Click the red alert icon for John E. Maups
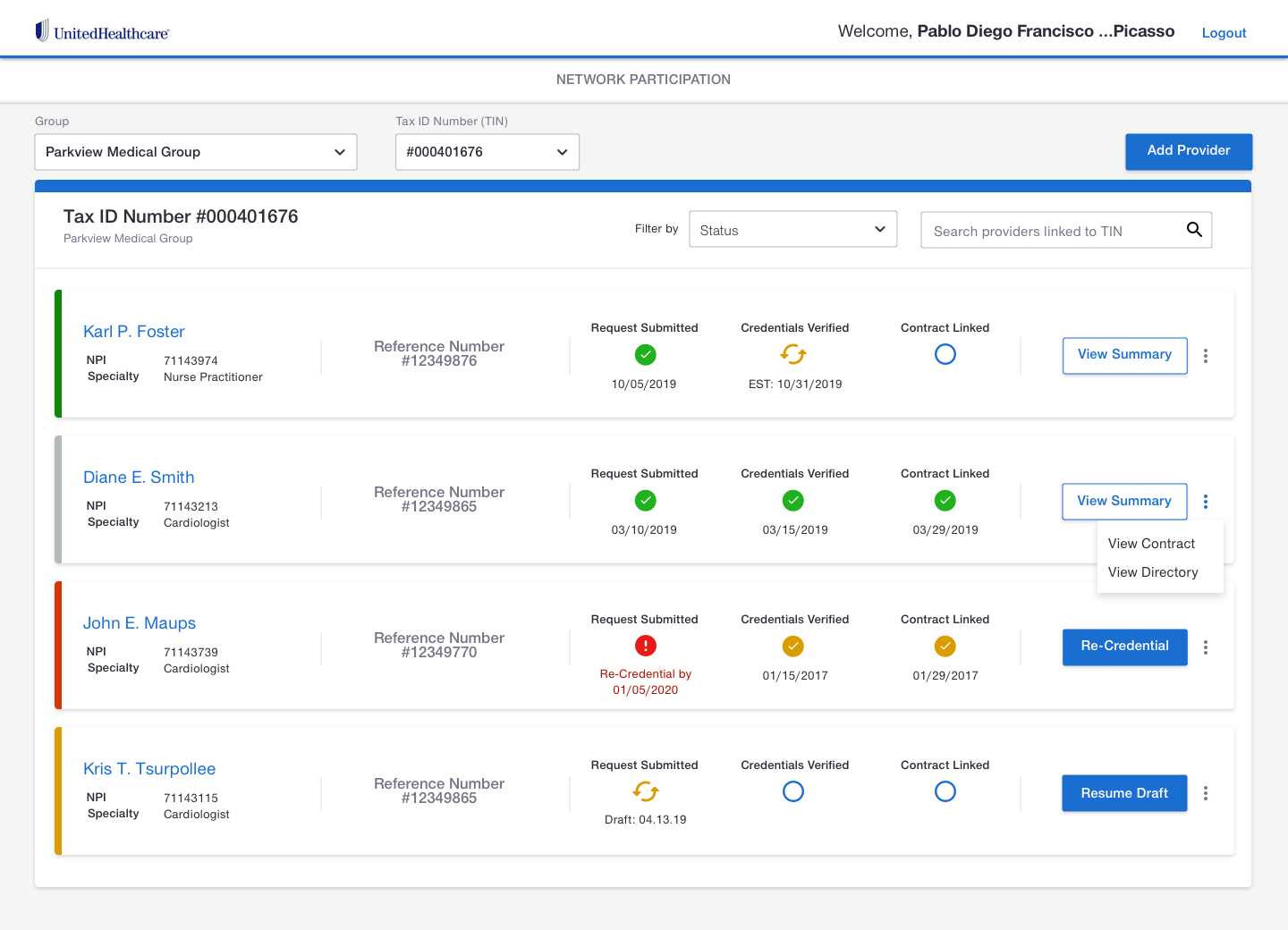 pyautogui.click(x=645, y=646)
